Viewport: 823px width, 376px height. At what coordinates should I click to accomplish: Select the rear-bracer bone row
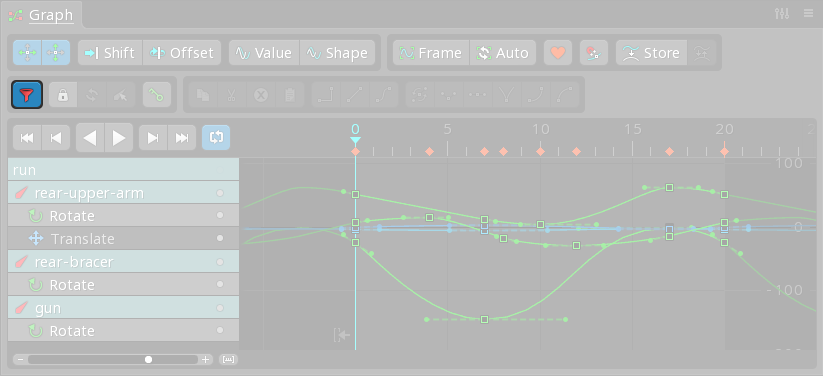123,262
